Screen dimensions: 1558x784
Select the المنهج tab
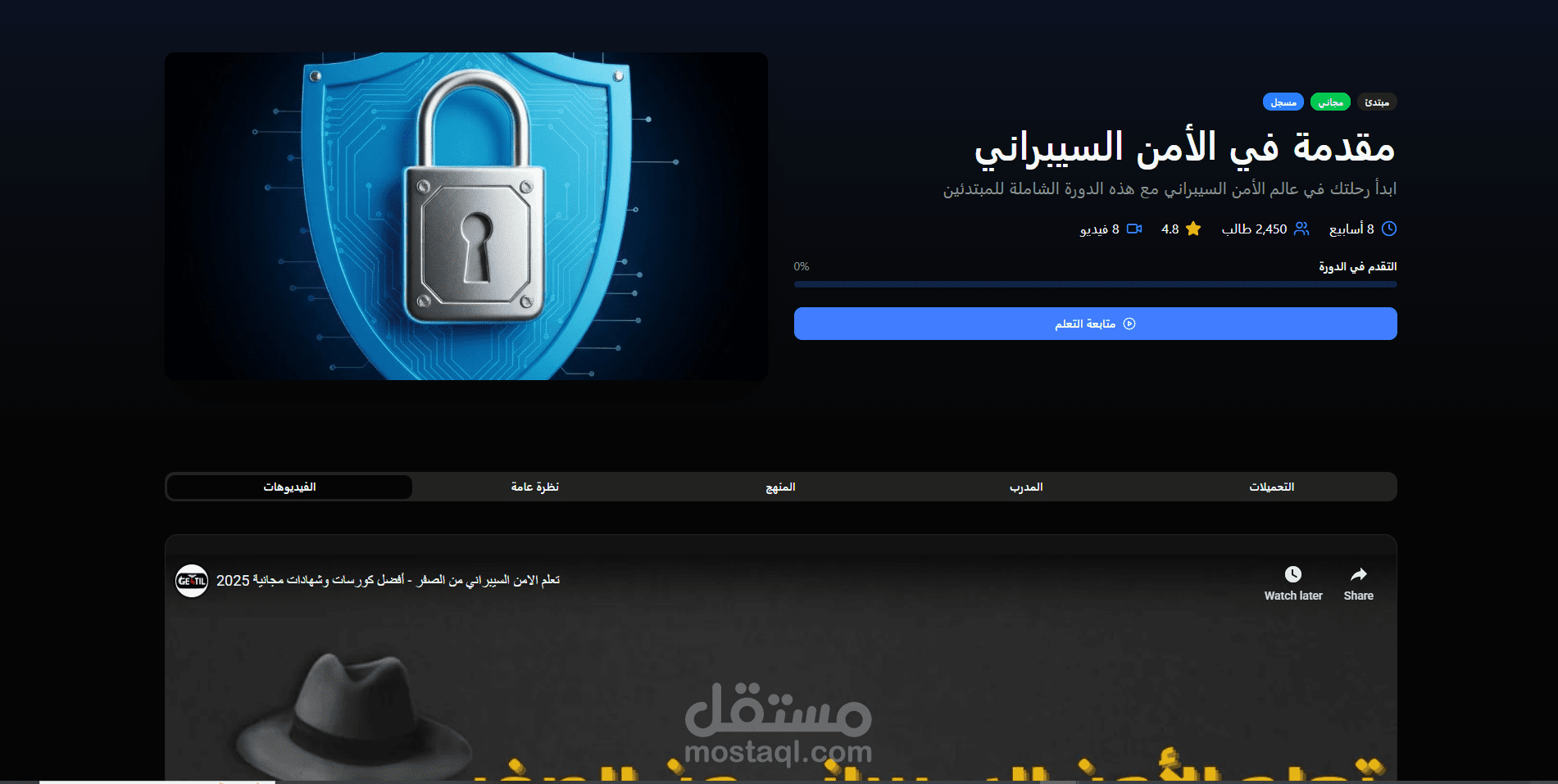tap(780, 487)
